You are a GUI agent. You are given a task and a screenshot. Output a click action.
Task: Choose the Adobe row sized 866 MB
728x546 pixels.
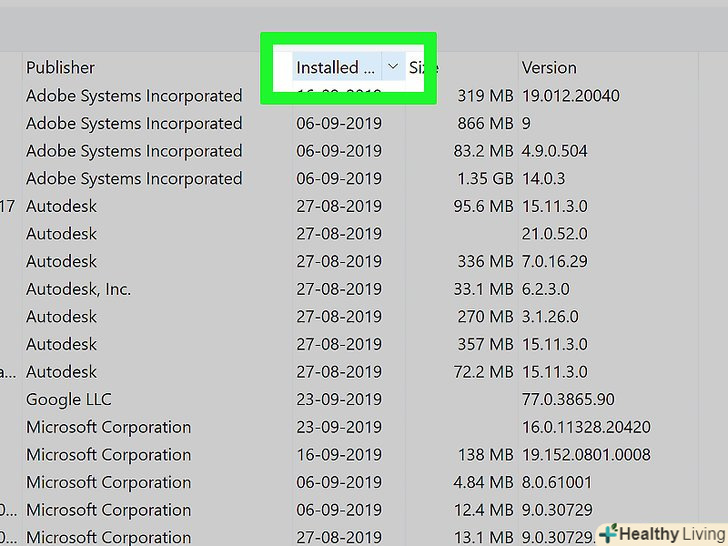pos(134,124)
